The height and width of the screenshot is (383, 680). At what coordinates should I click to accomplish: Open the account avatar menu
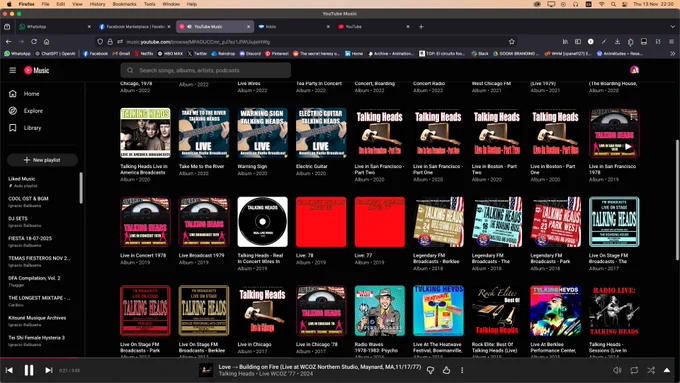[634, 70]
